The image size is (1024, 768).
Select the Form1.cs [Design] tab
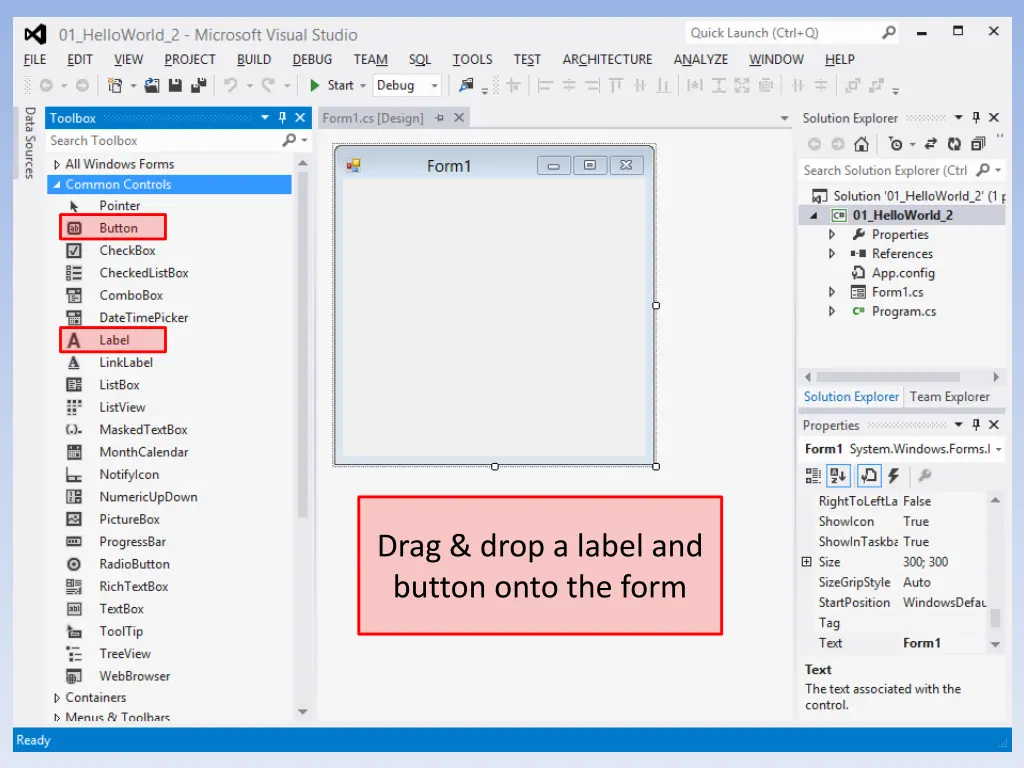(x=373, y=118)
